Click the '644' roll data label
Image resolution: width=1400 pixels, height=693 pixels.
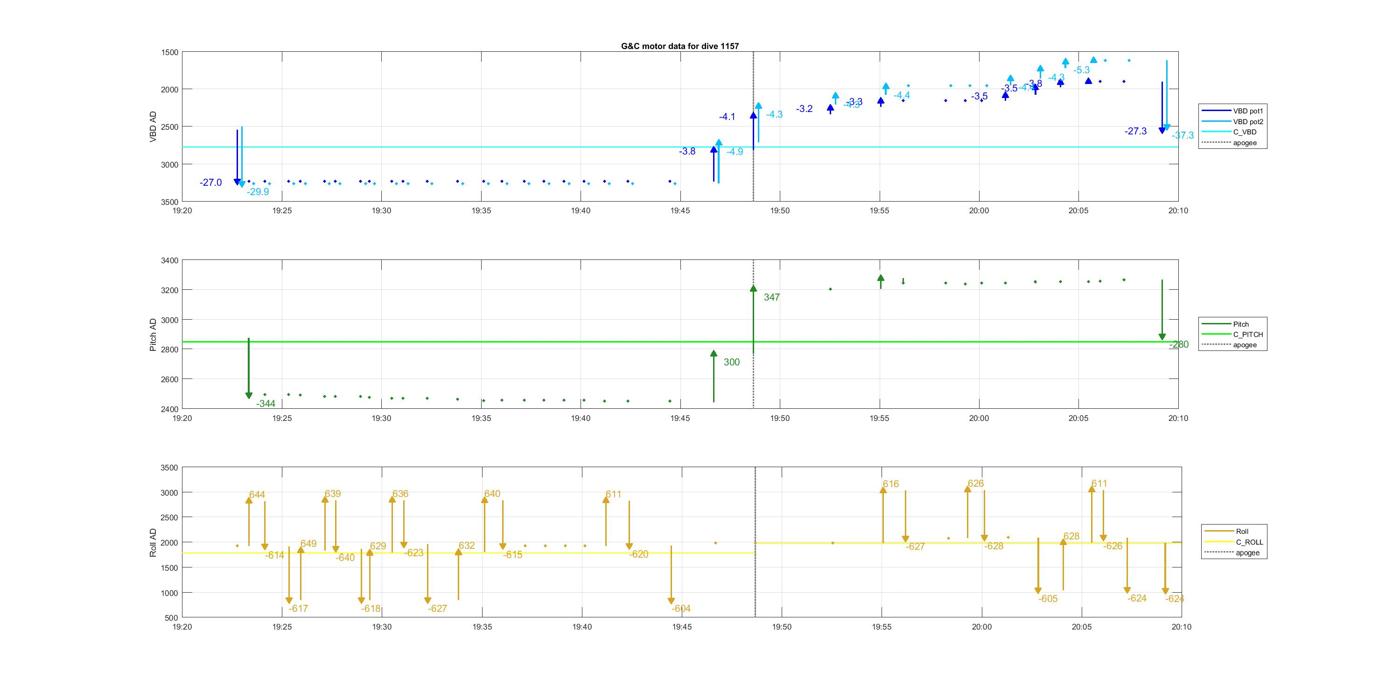click(x=257, y=494)
